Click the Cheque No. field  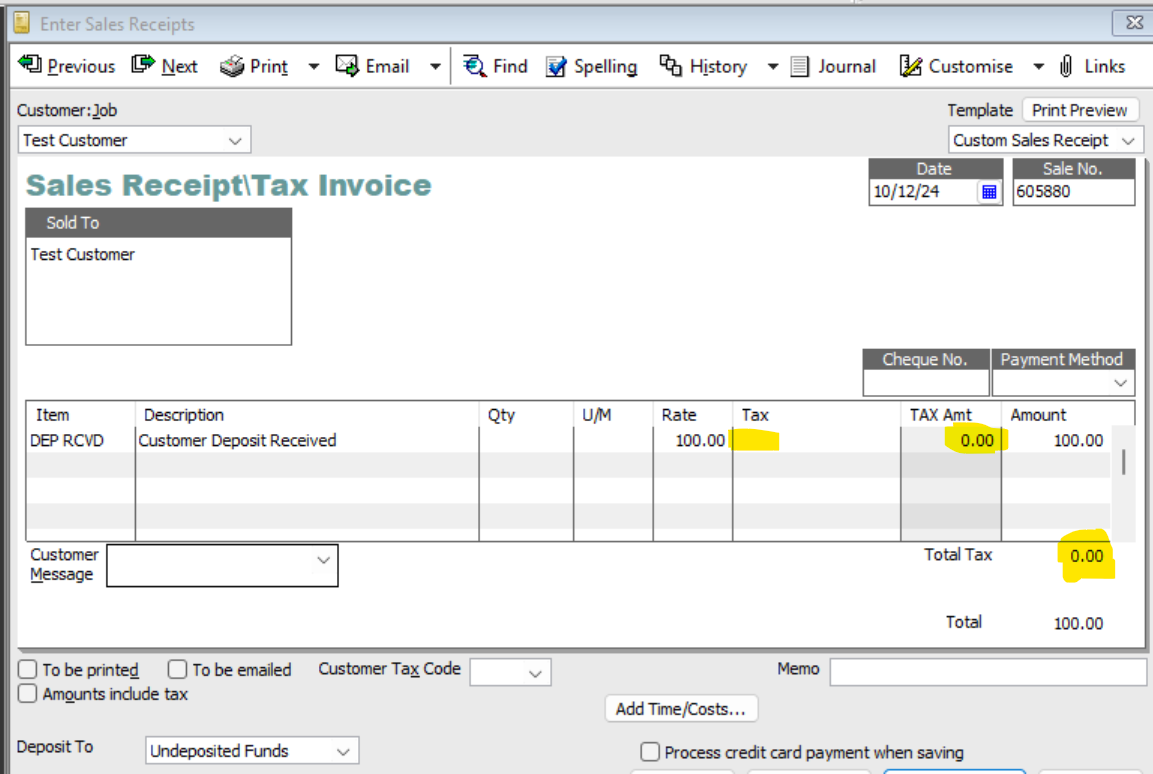[x=926, y=383]
